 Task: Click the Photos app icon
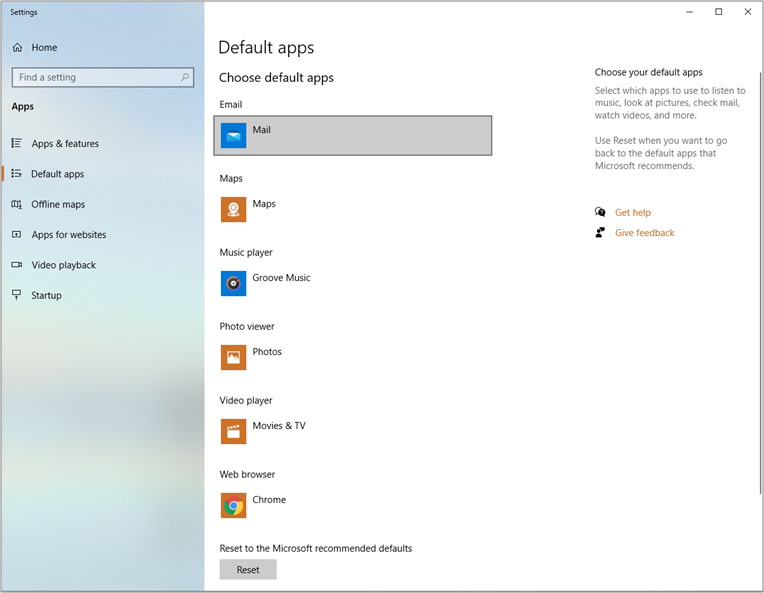pyautogui.click(x=233, y=358)
